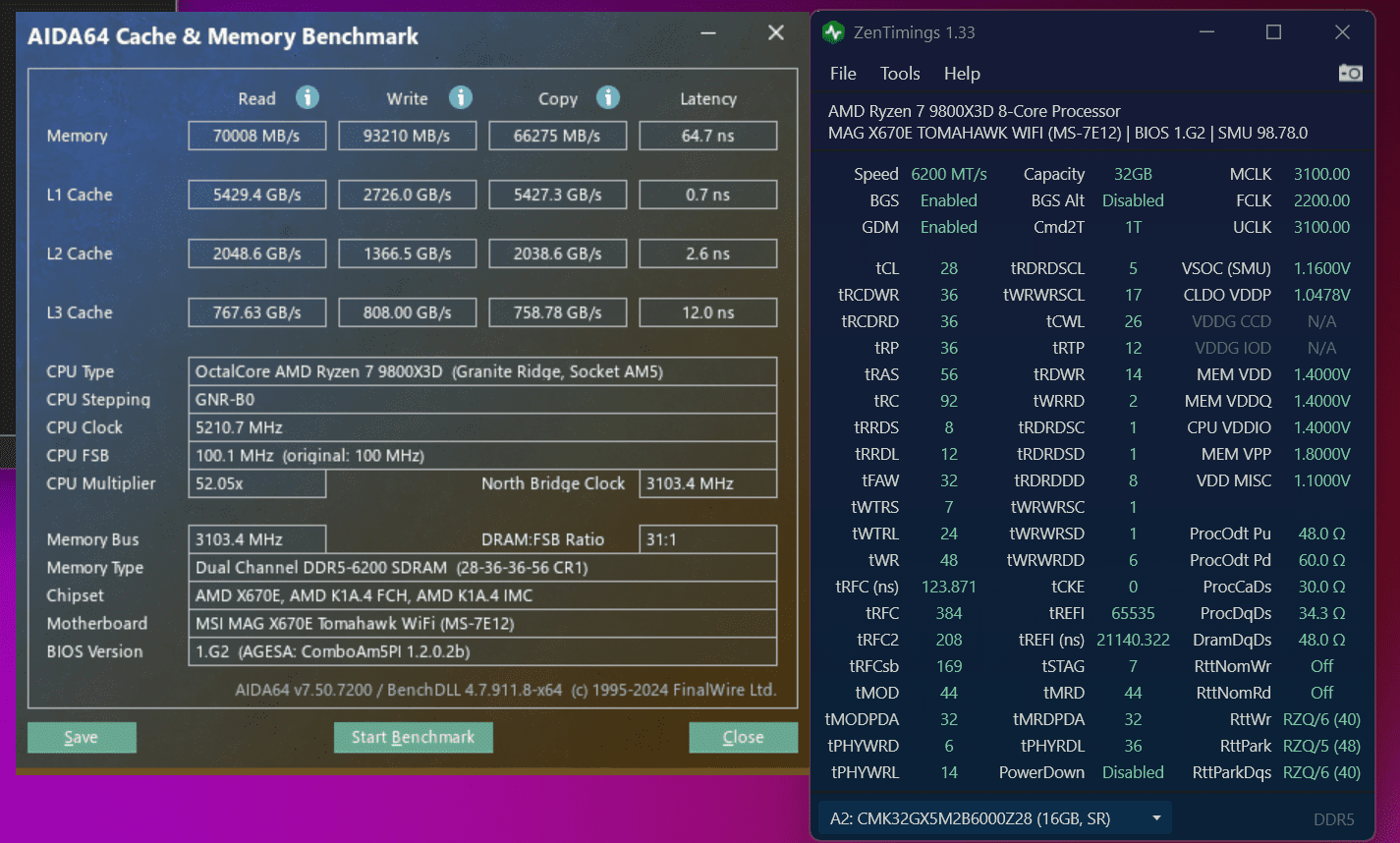Click the ZenTimings screenshot camera icon
The image size is (1400, 843).
click(1351, 73)
